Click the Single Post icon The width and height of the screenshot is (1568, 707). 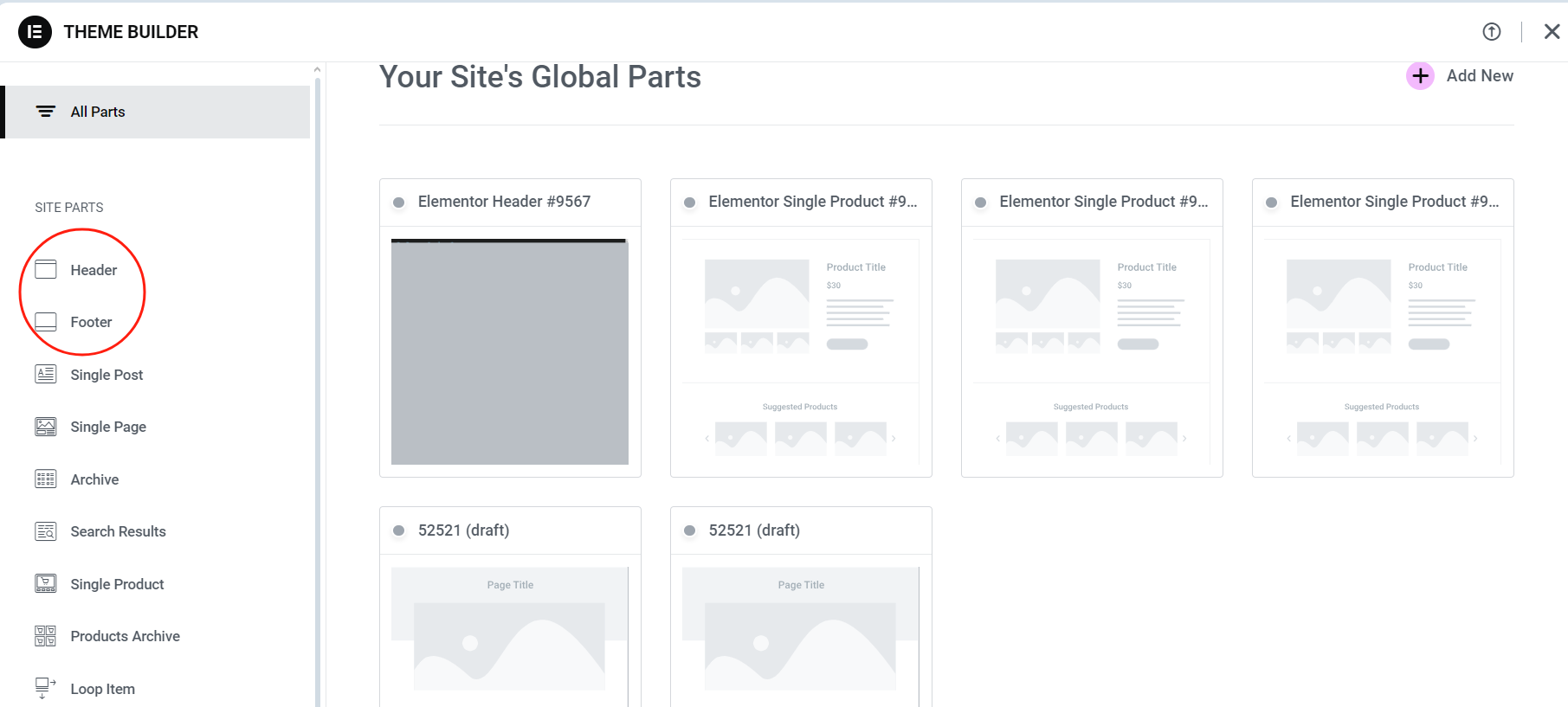(46, 375)
